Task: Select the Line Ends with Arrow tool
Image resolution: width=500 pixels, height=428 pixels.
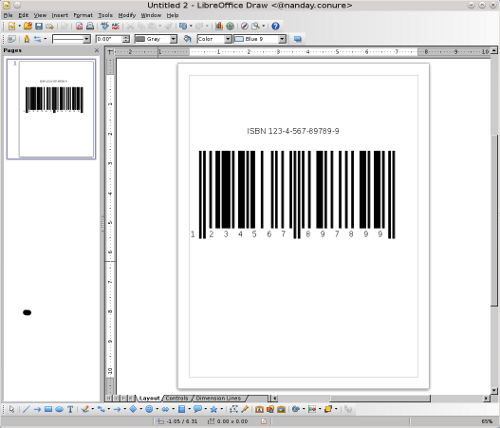Action: pos(37,409)
